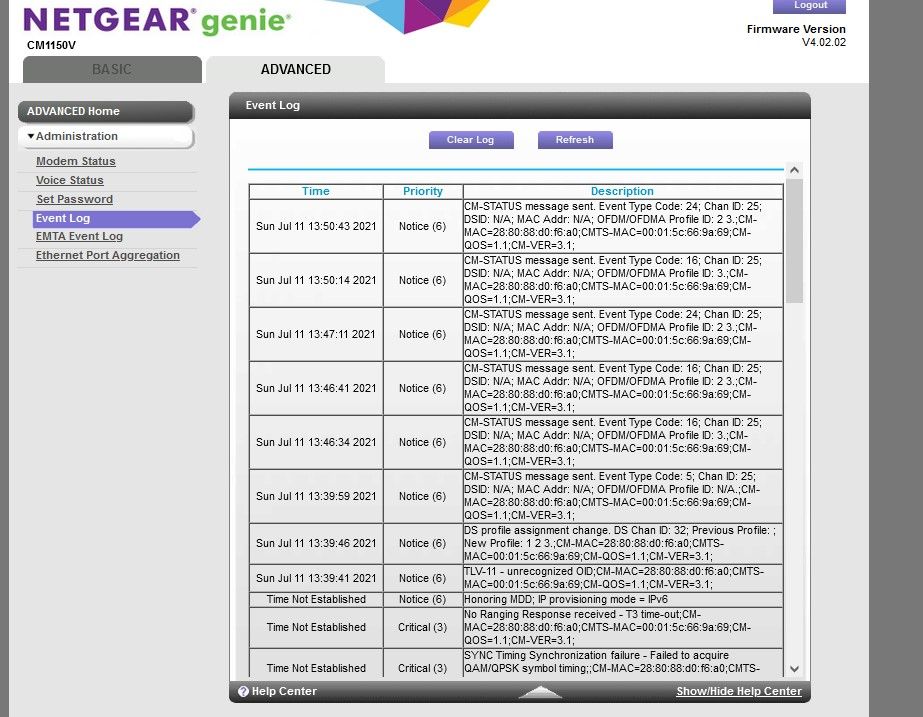Select Event Log in sidebar
The image size is (923, 717).
pyautogui.click(x=116, y=218)
